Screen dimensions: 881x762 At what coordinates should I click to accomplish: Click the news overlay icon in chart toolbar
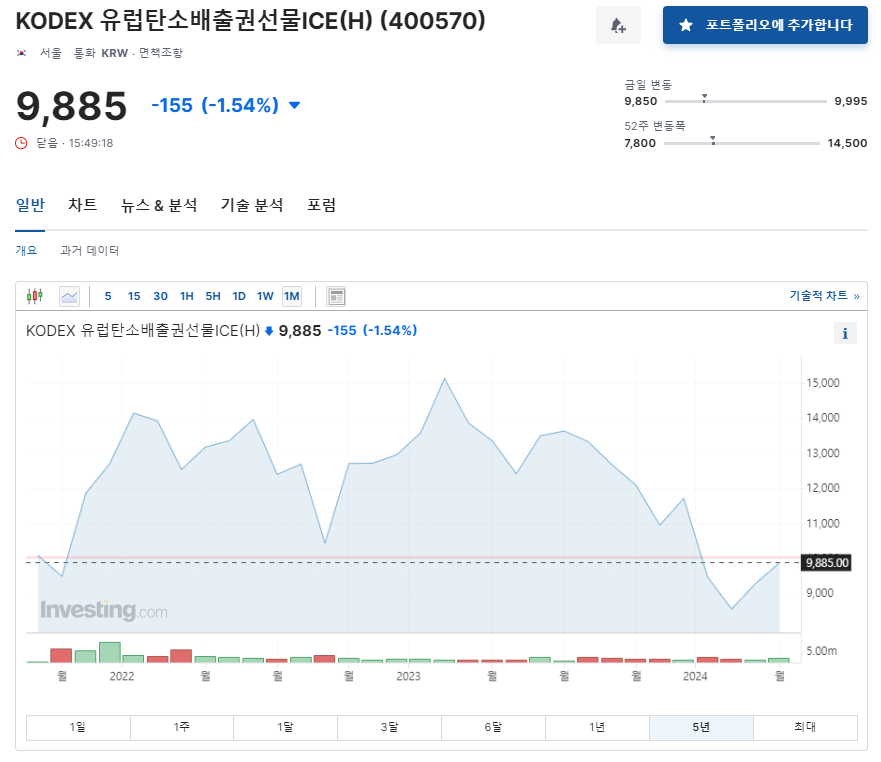tap(336, 296)
